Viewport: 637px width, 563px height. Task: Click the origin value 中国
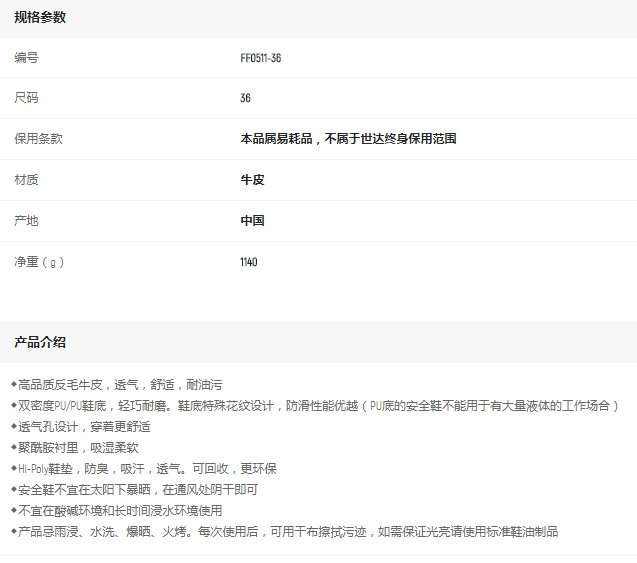click(x=252, y=221)
